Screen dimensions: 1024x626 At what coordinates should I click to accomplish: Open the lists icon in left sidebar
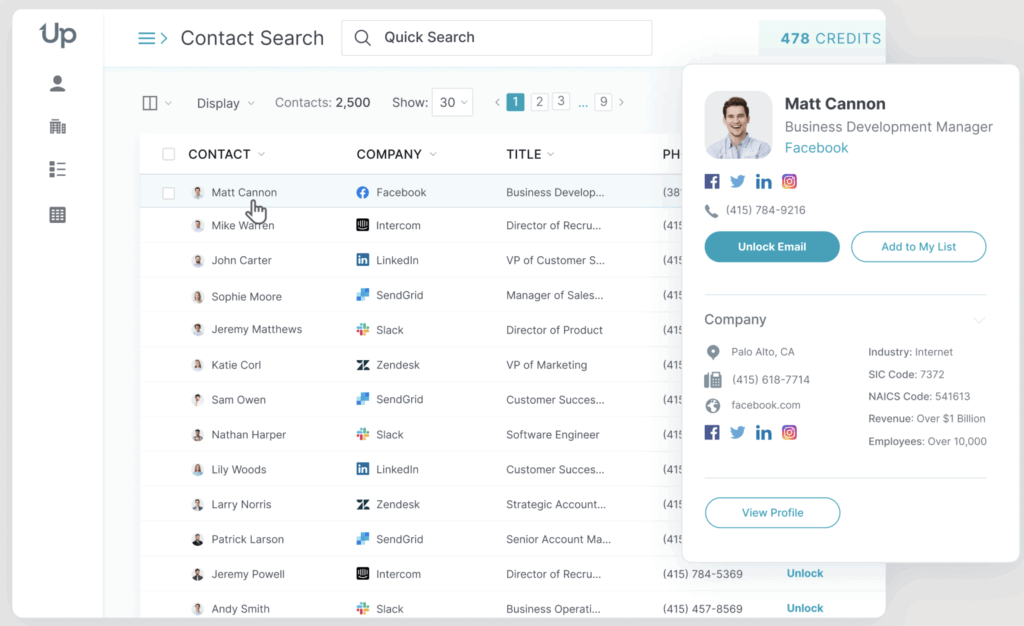tap(58, 169)
